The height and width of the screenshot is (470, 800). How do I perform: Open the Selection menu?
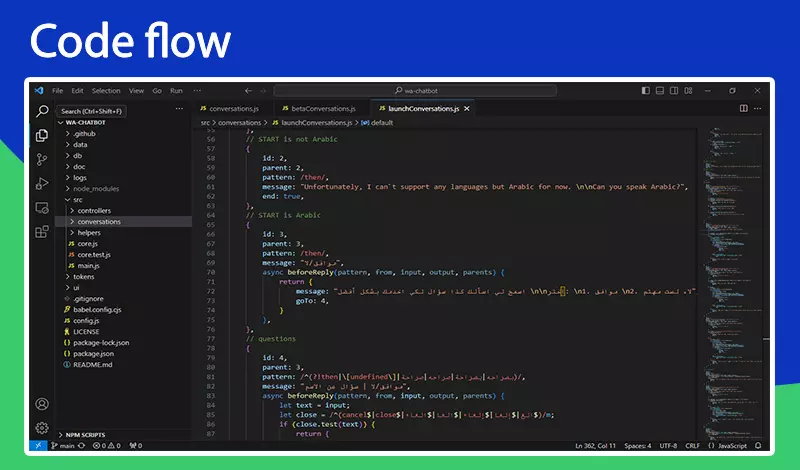(106, 90)
